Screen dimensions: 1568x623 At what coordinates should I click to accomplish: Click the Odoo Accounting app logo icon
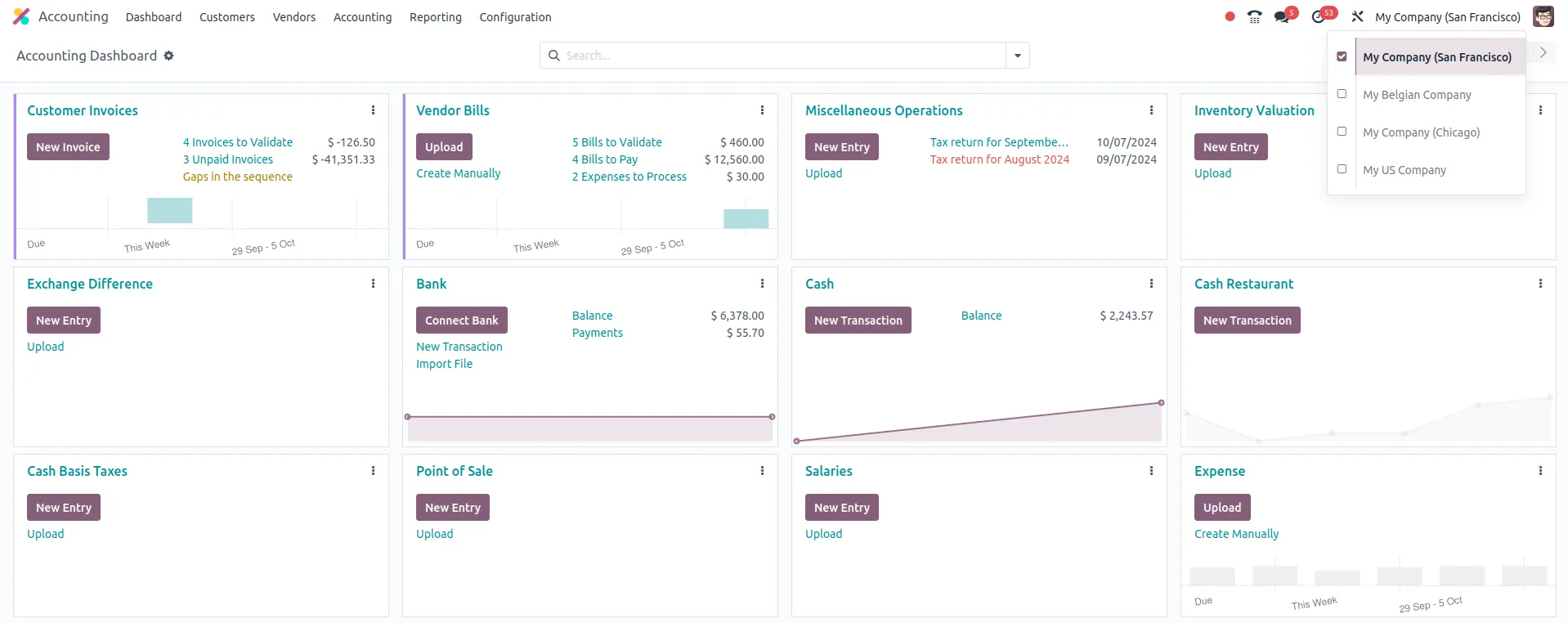[x=21, y=16]
